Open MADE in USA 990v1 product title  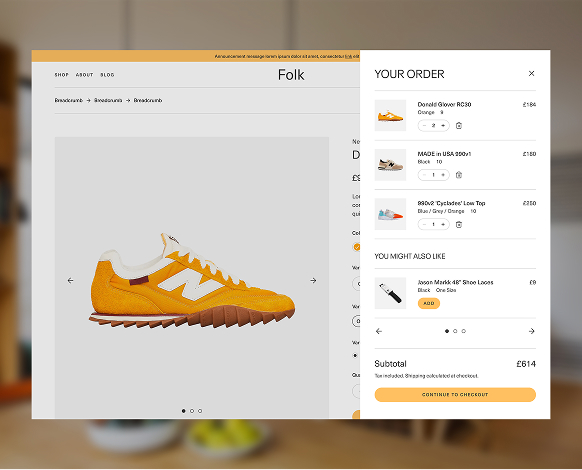click(444, 154)
